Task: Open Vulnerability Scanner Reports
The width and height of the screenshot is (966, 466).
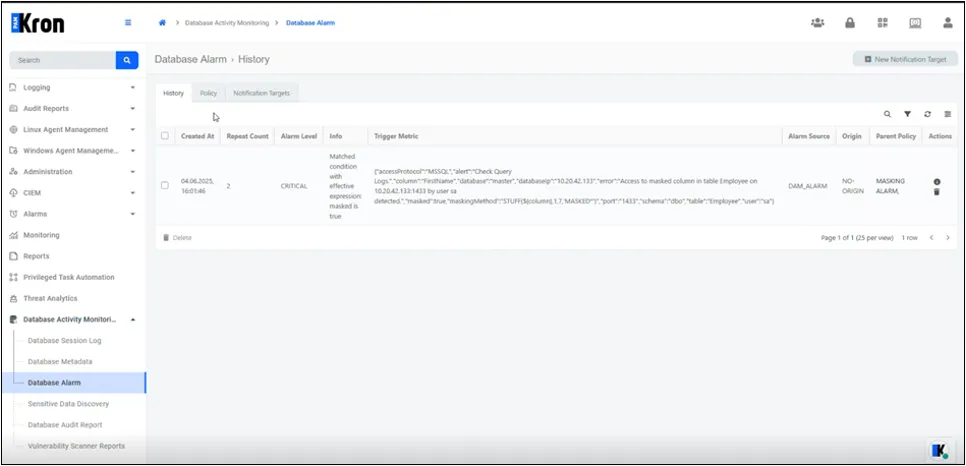Action: (x=76, y=446)
